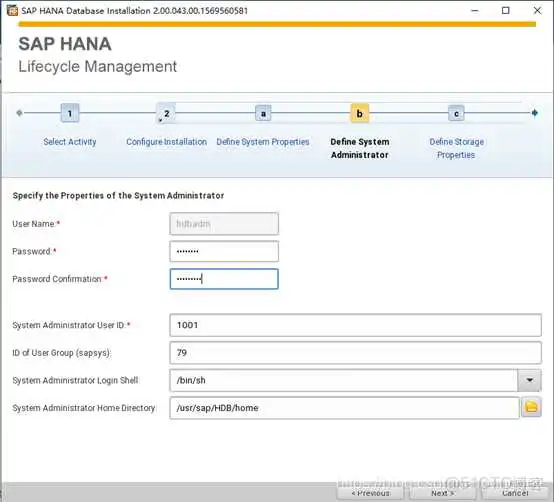Viewport: 554px width, 502px height.
Task: Maximize the installer window
Action: pyautogui.click(x=506, y=11)
